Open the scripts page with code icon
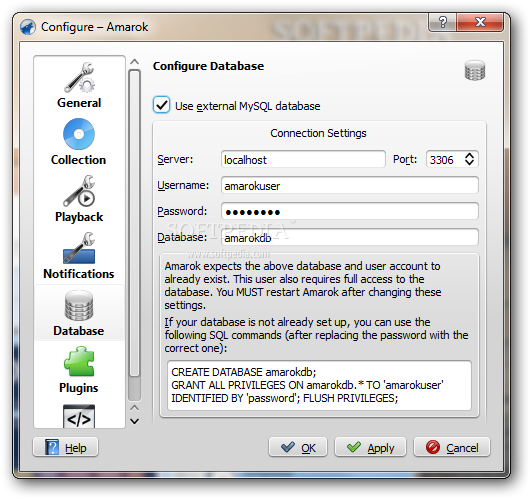Viewport: 531px width, 499px height. (79, 416)
